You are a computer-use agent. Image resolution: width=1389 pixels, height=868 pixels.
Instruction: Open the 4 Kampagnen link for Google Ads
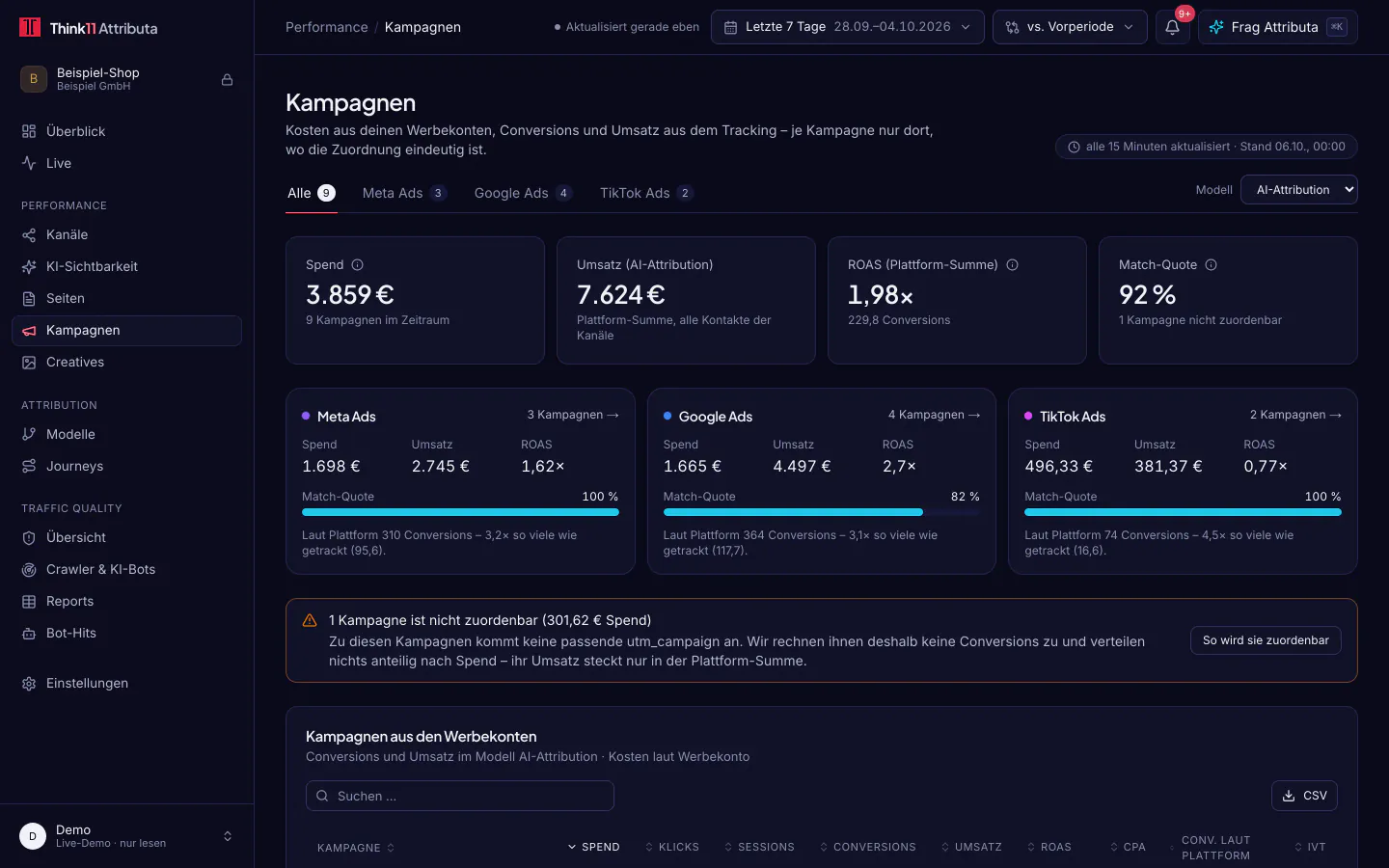coord(934,415)
